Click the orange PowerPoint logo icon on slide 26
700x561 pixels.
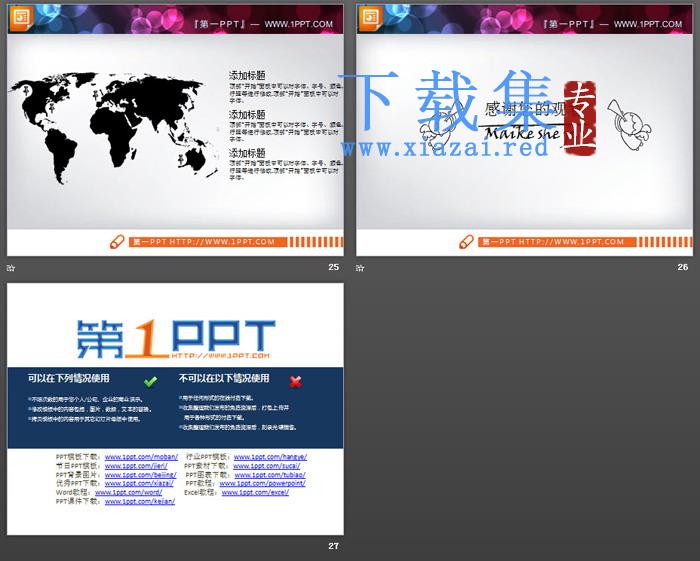point(371,18)
